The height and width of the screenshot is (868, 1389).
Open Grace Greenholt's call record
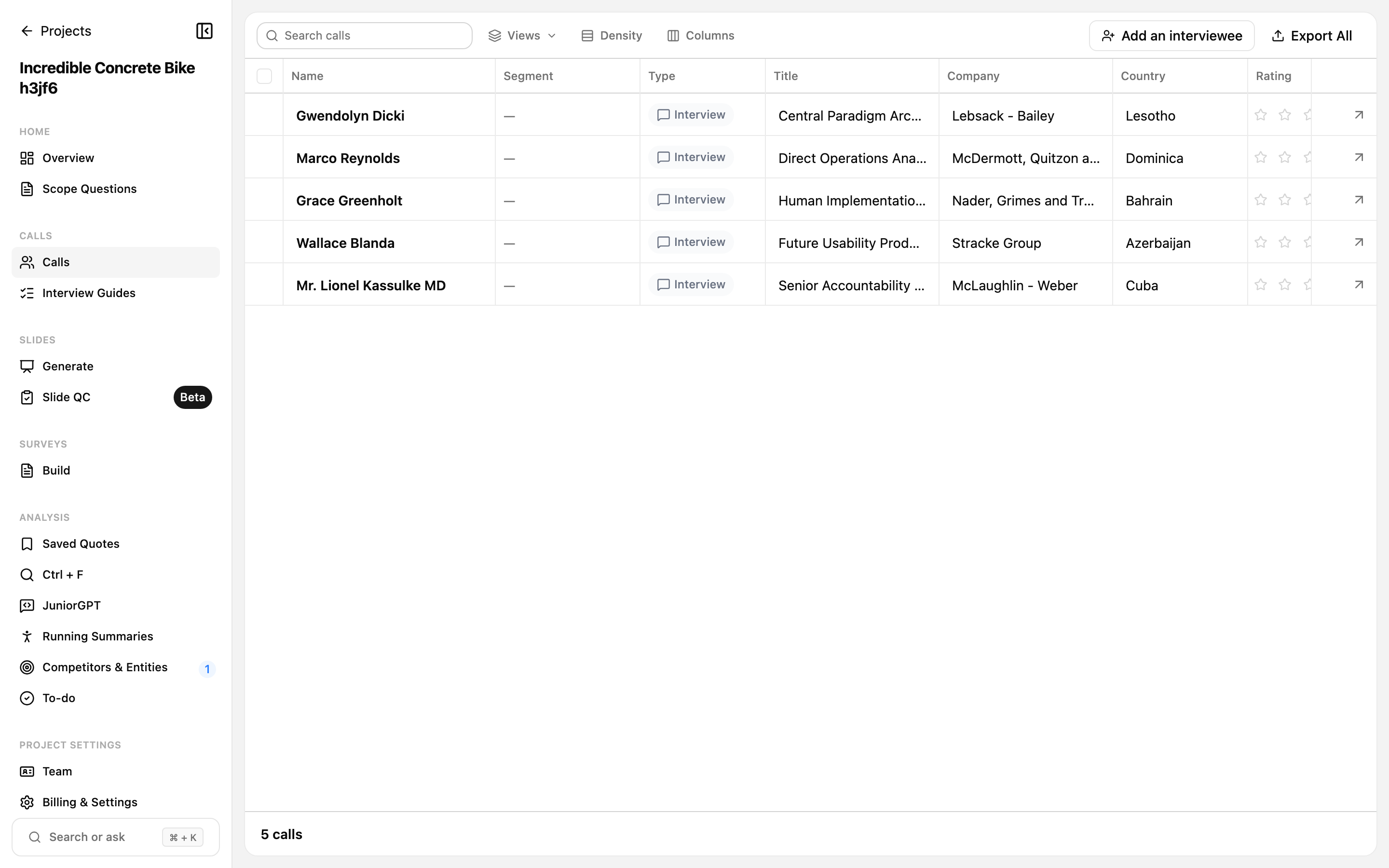349,200
